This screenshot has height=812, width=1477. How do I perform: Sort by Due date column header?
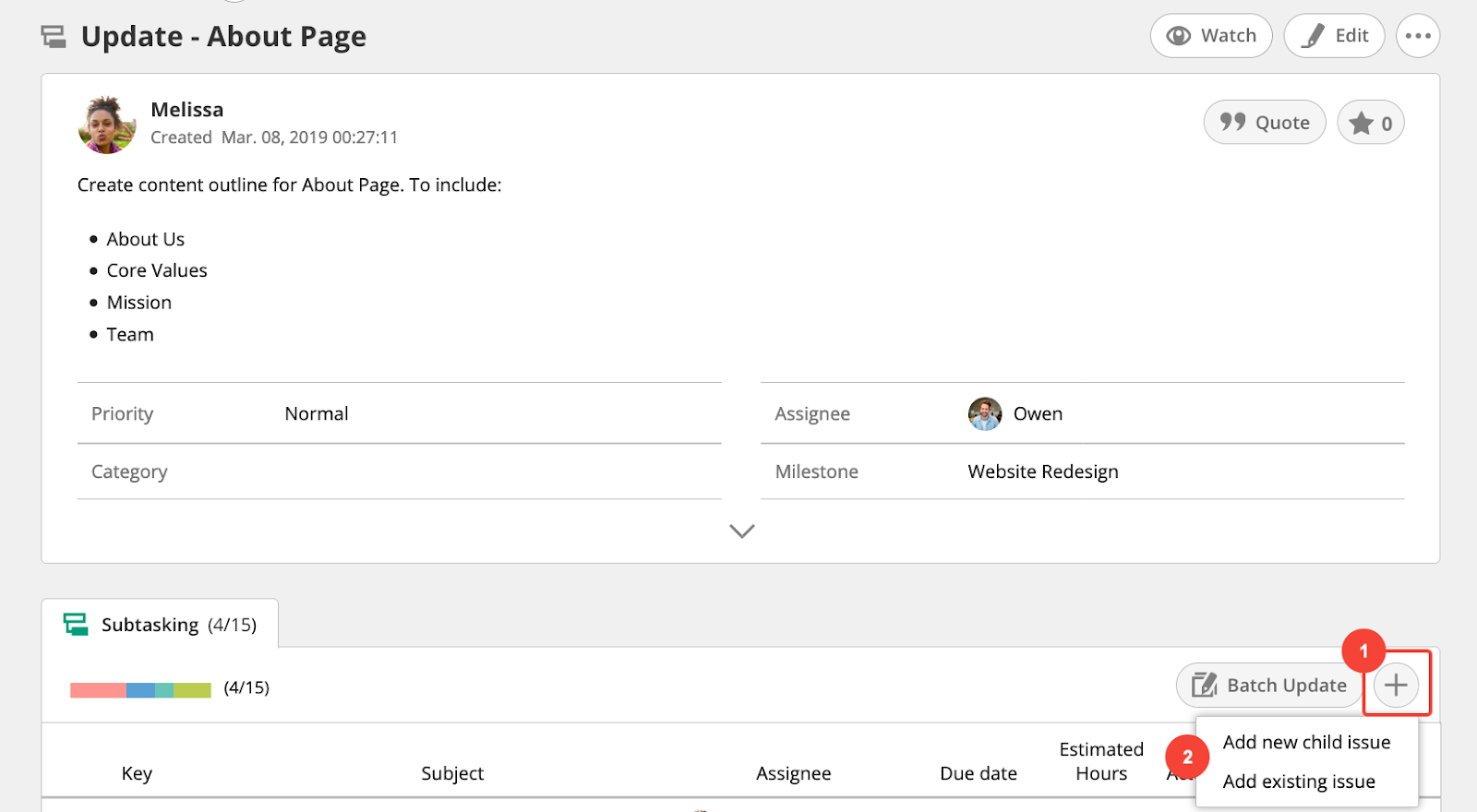[x=978, y=773]
